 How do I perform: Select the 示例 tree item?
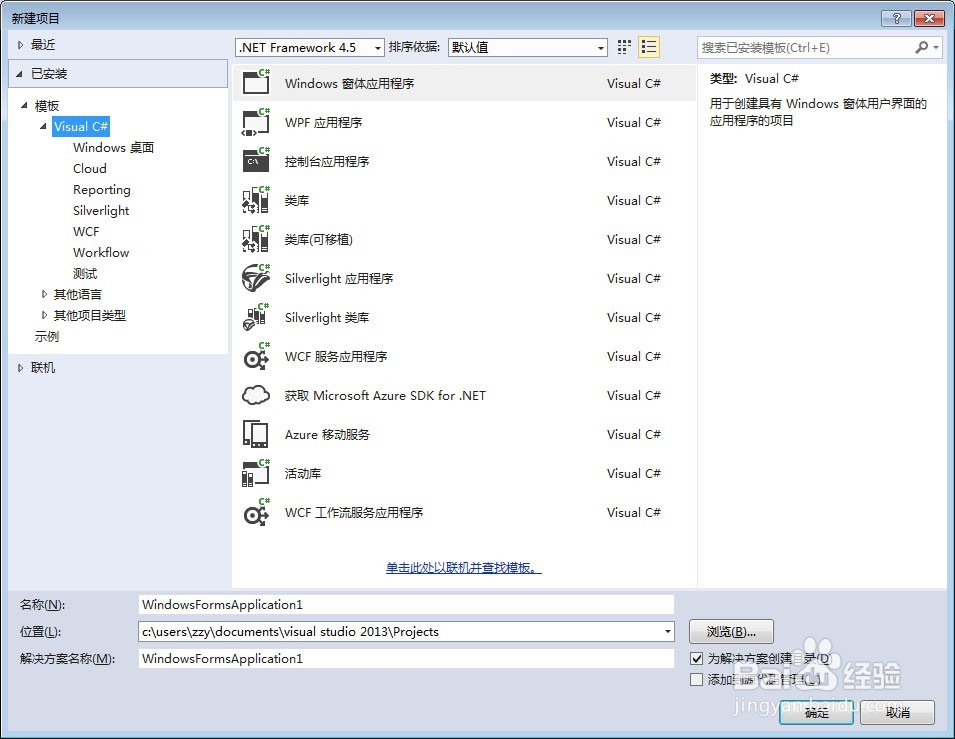(x=47, y=336)
